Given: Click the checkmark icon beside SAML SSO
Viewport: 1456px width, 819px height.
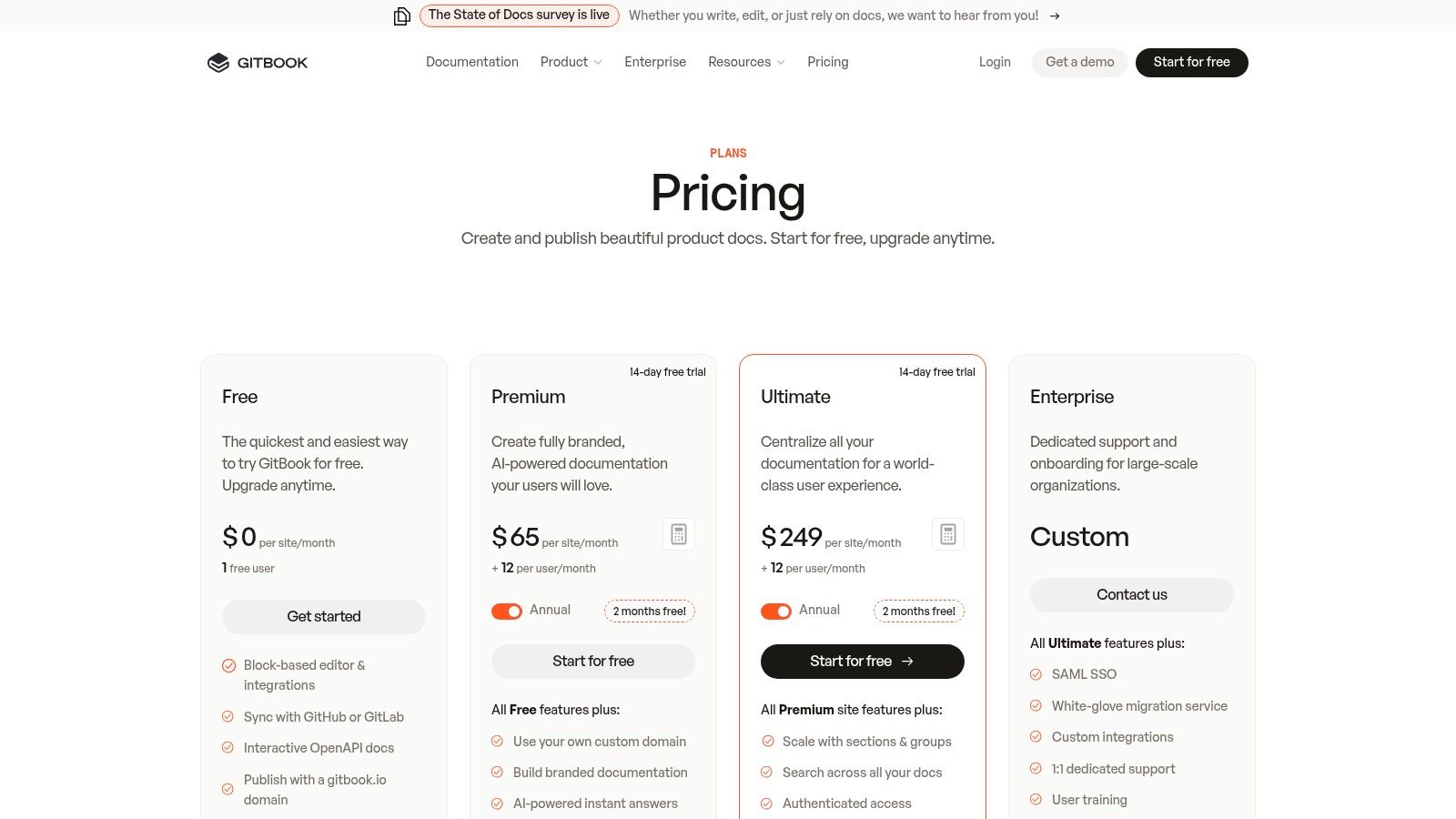Looking at the screenshot, I should click(x=1036, y=674).
